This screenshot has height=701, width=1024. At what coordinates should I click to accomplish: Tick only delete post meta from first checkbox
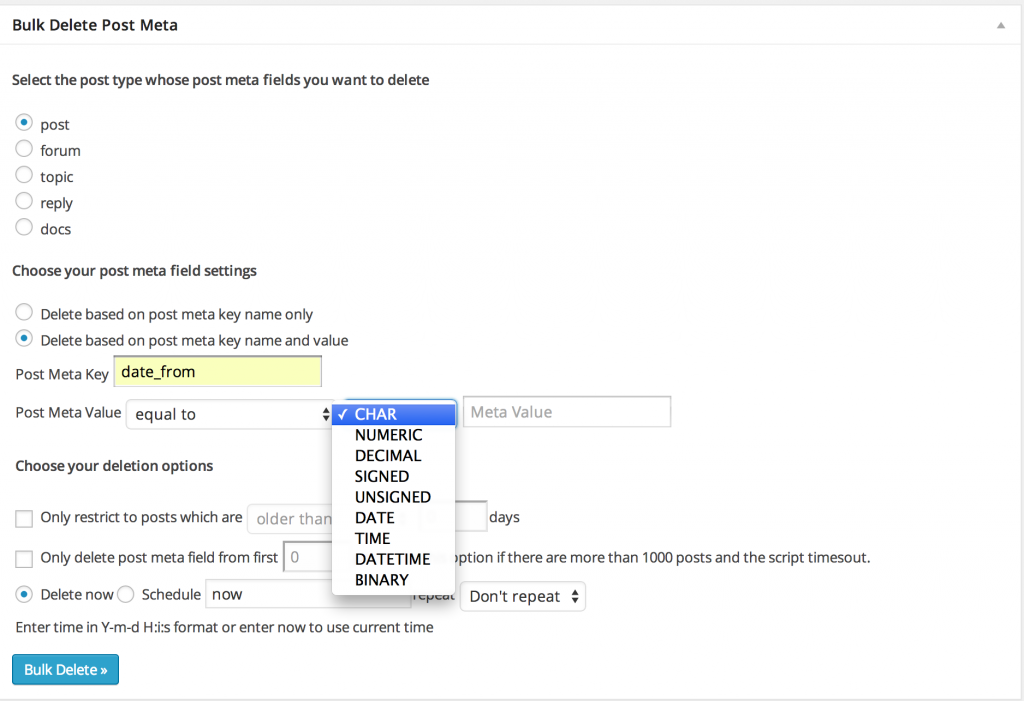click(x=24, y=559)
